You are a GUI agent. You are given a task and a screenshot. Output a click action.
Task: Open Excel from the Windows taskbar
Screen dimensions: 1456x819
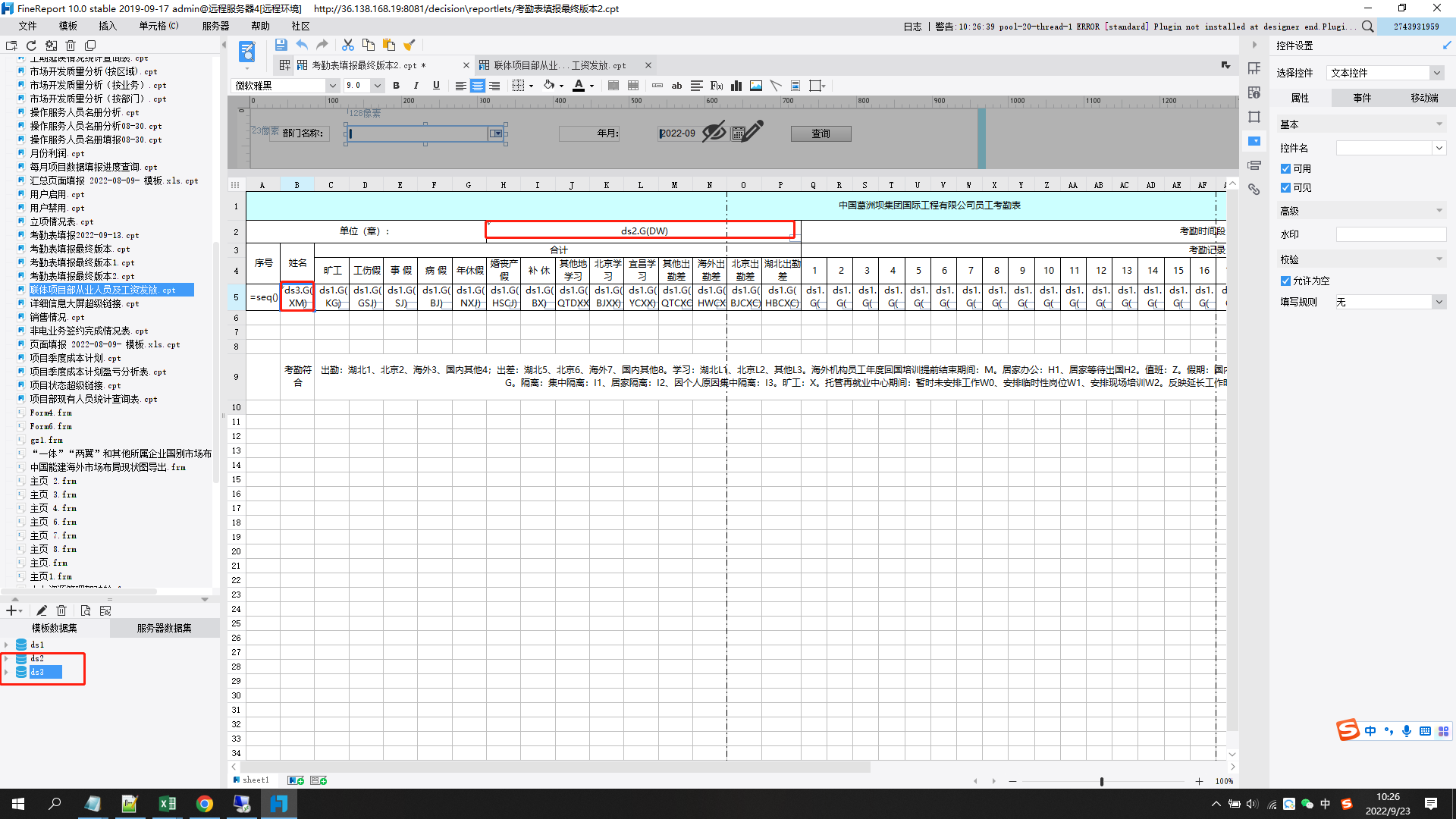click(167, 804)
